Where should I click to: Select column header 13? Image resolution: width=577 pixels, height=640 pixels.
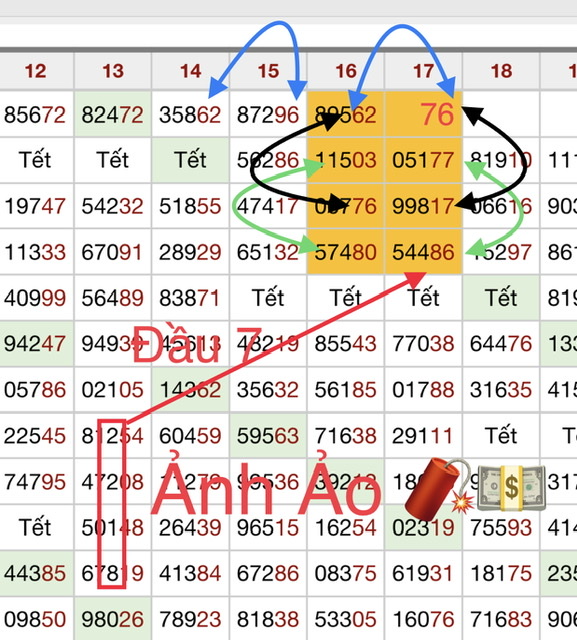click(113, 71)
